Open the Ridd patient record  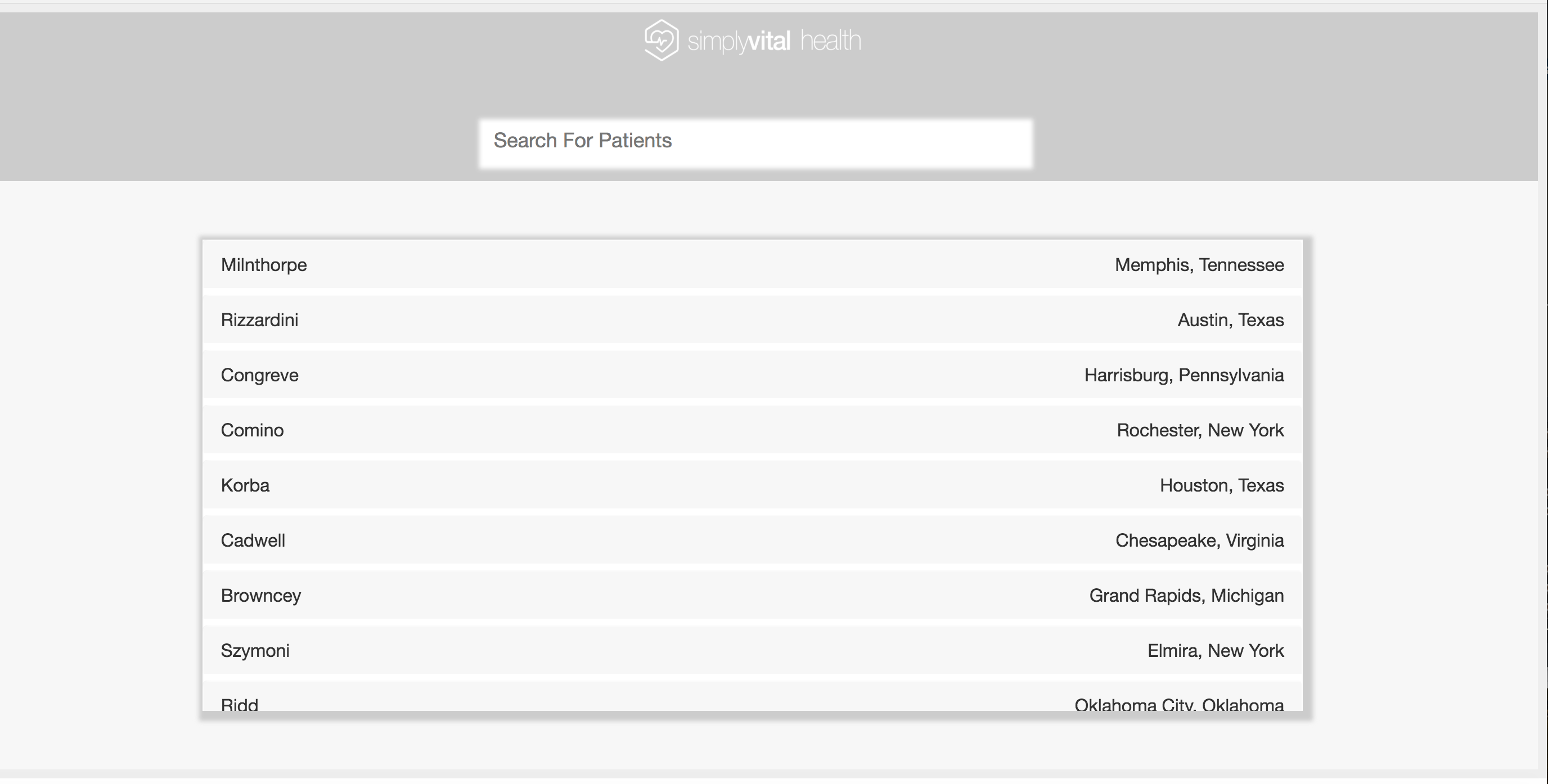[240, 702]
